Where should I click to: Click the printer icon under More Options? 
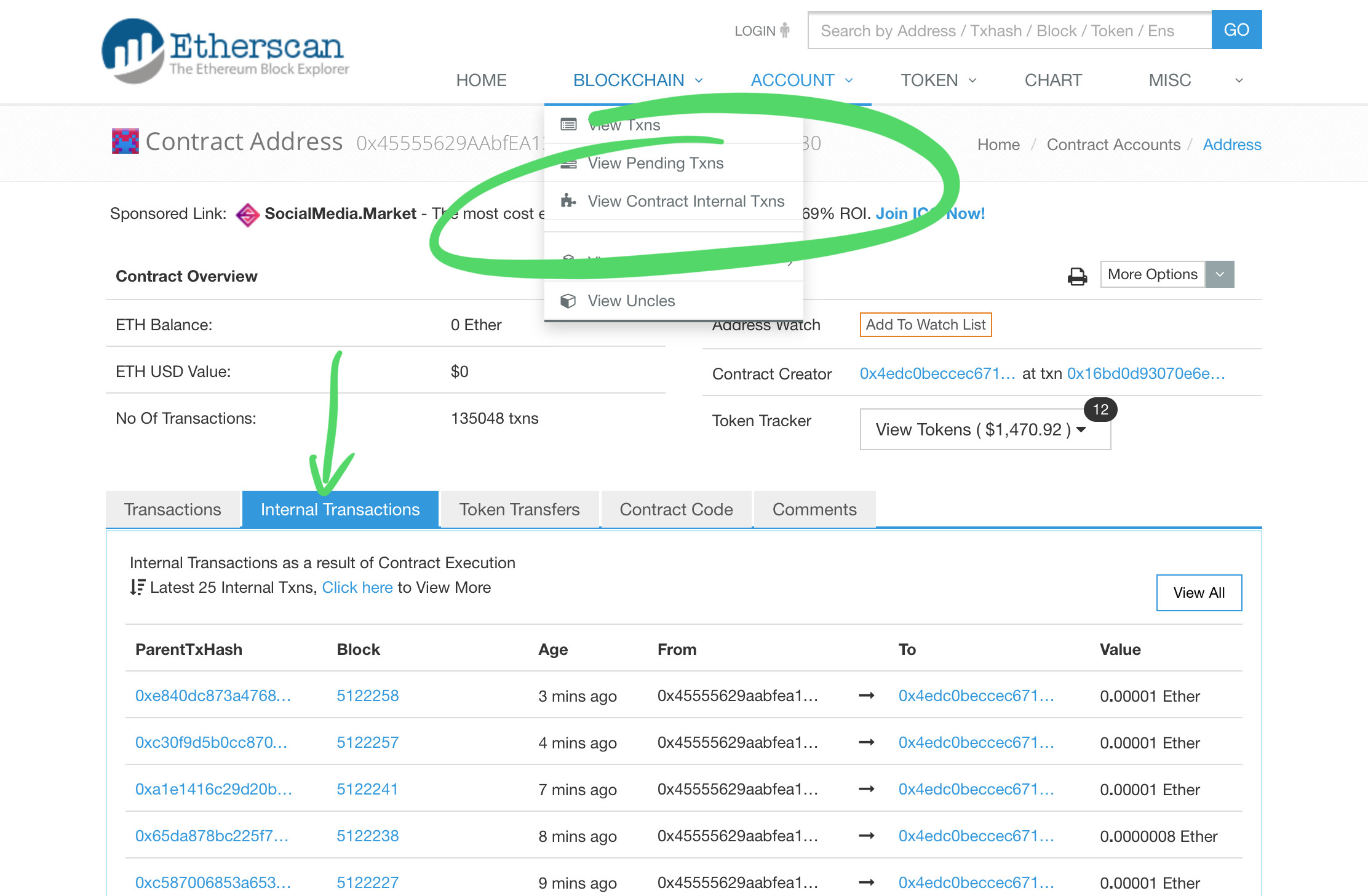[x=1076, y=275]
